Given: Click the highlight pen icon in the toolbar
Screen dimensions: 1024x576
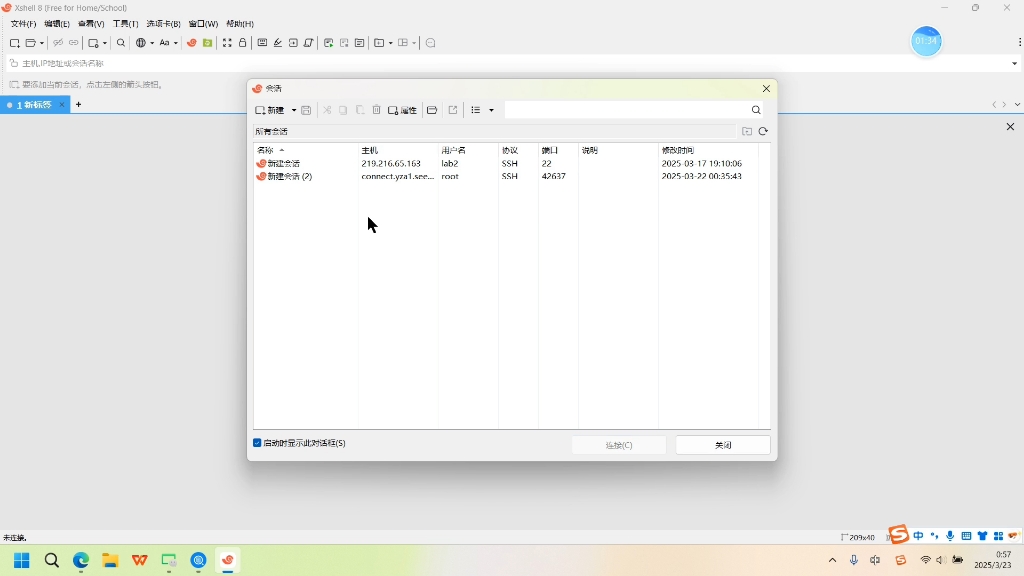Looking at the screenshot, I should [x=278, y=43].
